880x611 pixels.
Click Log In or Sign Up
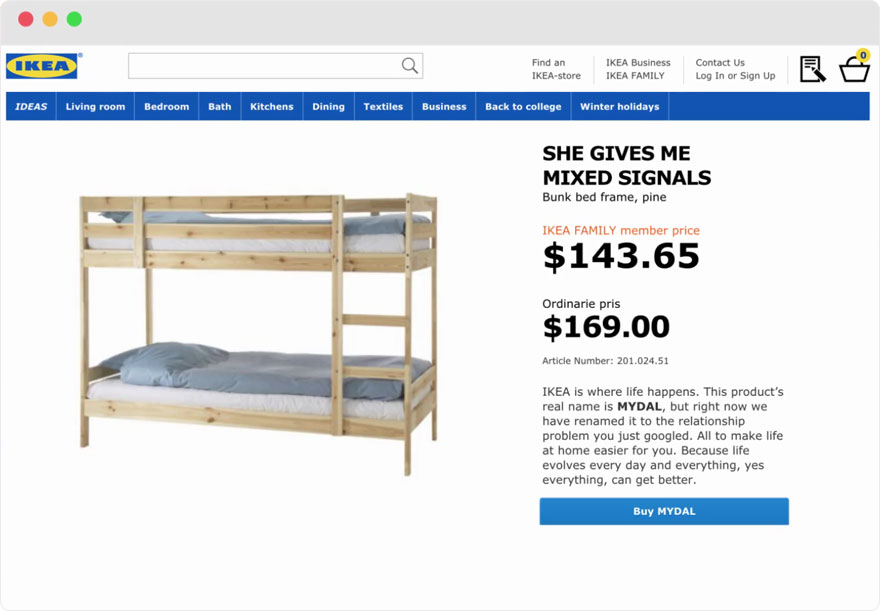(x=735, y=76)
